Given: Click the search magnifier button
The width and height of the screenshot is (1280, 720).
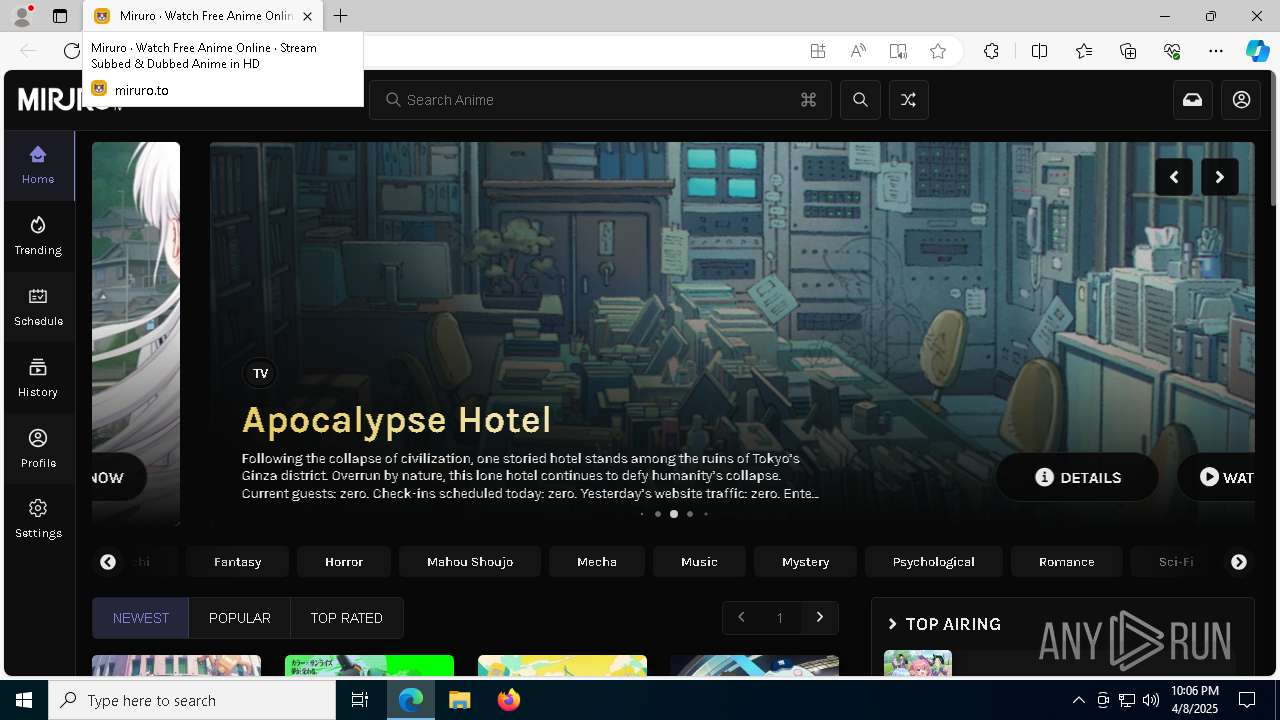Looking at the screenshot, I should (x=860, y=100).
